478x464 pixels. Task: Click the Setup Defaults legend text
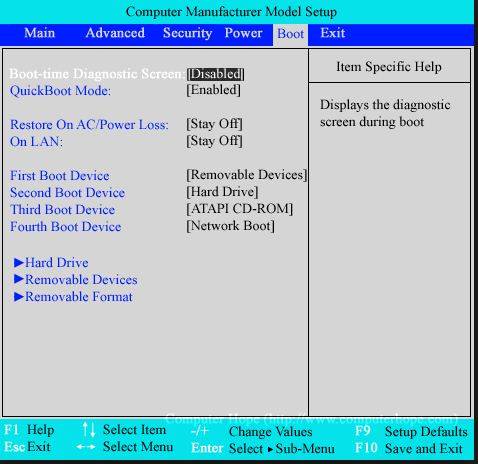426,432
